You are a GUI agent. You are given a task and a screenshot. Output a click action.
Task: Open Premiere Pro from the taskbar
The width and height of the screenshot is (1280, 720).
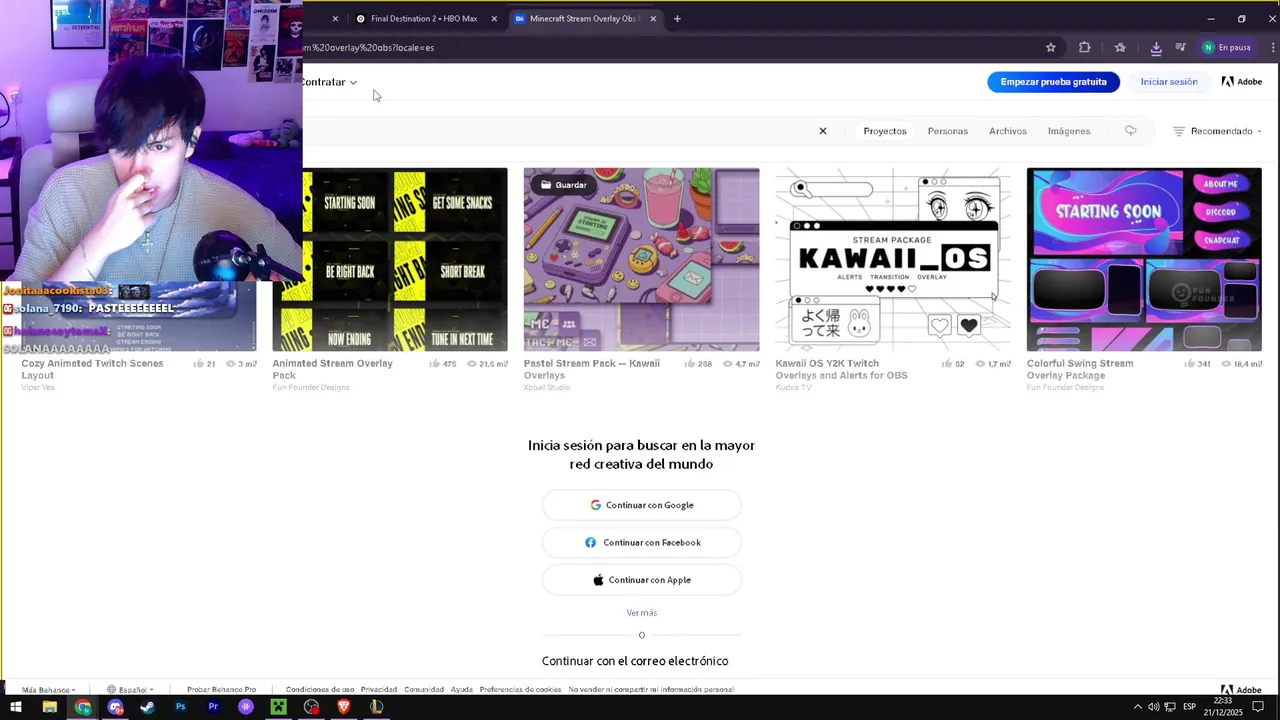(x=213, y=707)
